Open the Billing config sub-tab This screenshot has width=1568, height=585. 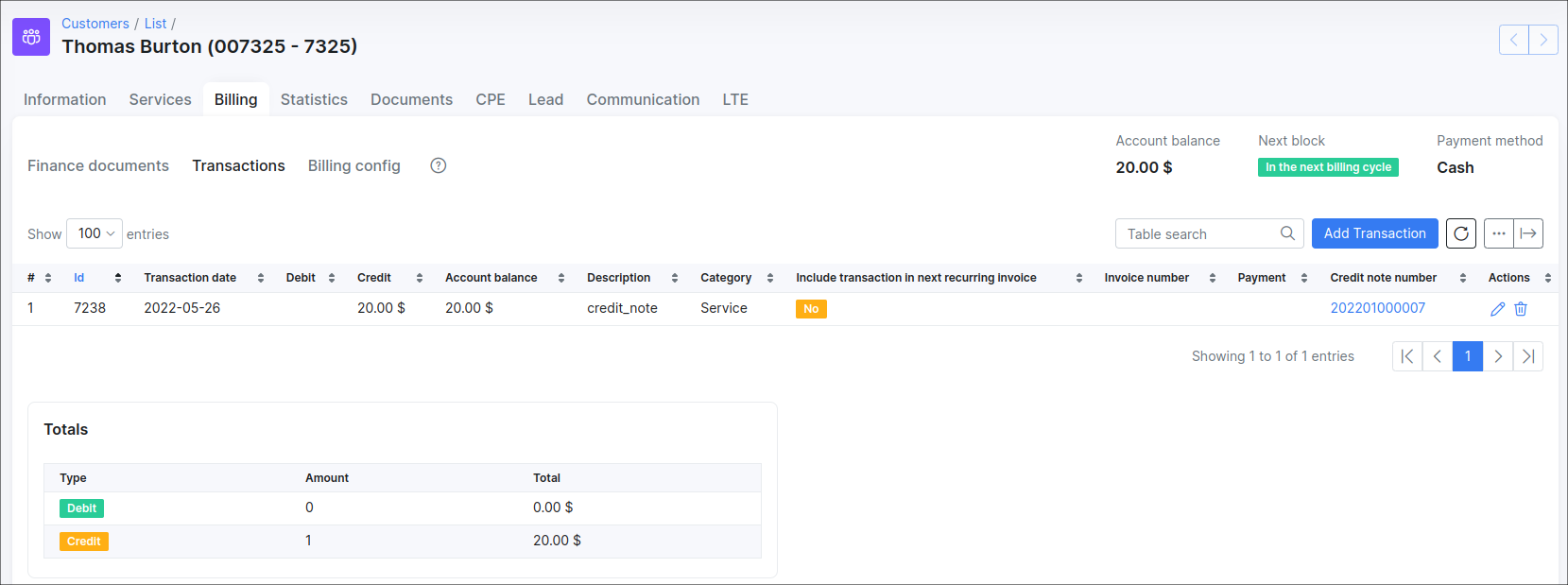pos(354,165)
